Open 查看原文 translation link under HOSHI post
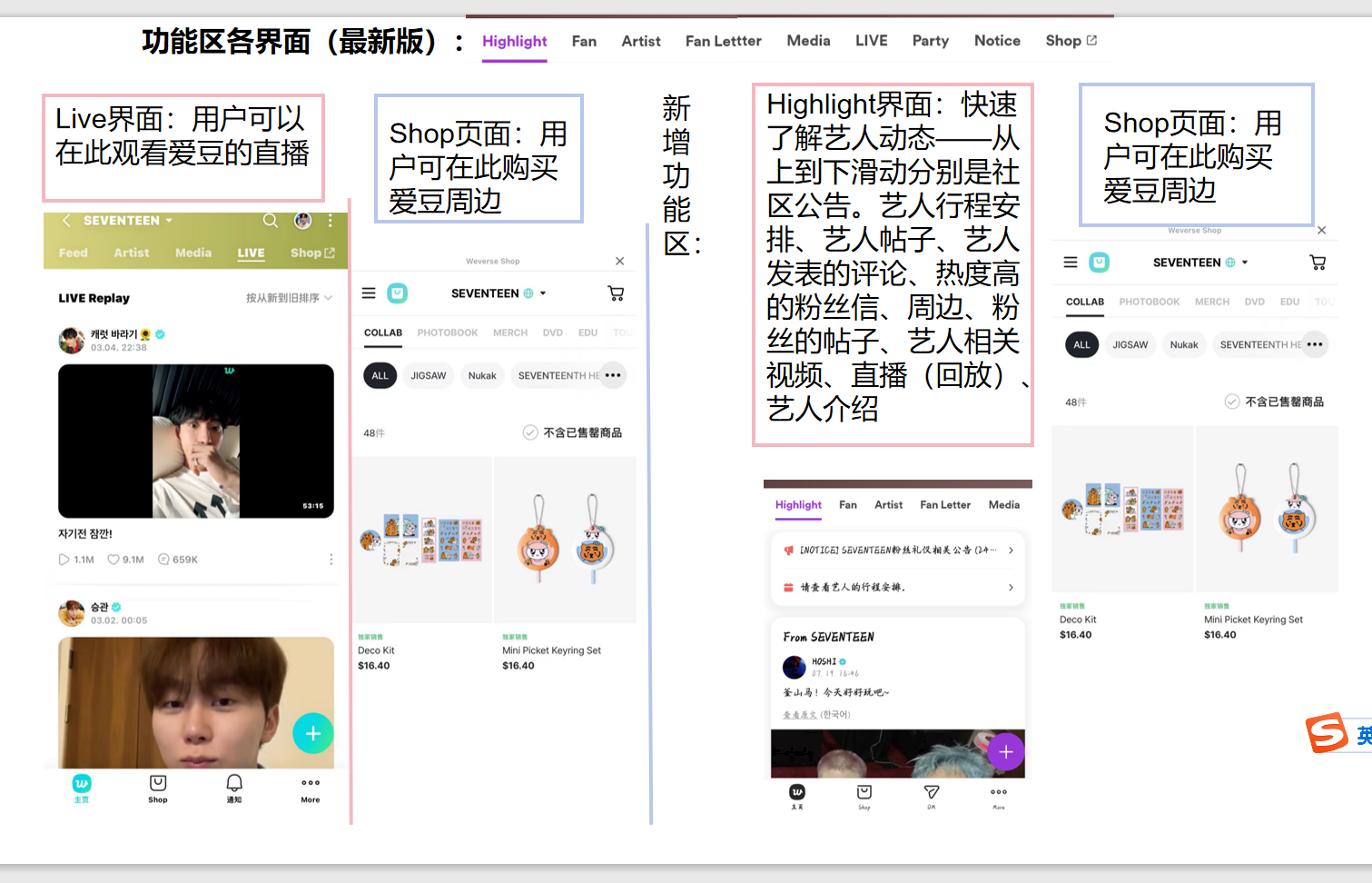Image resolution: width=1372 pixels, height=883 pixels. click(x=799, y=715)
